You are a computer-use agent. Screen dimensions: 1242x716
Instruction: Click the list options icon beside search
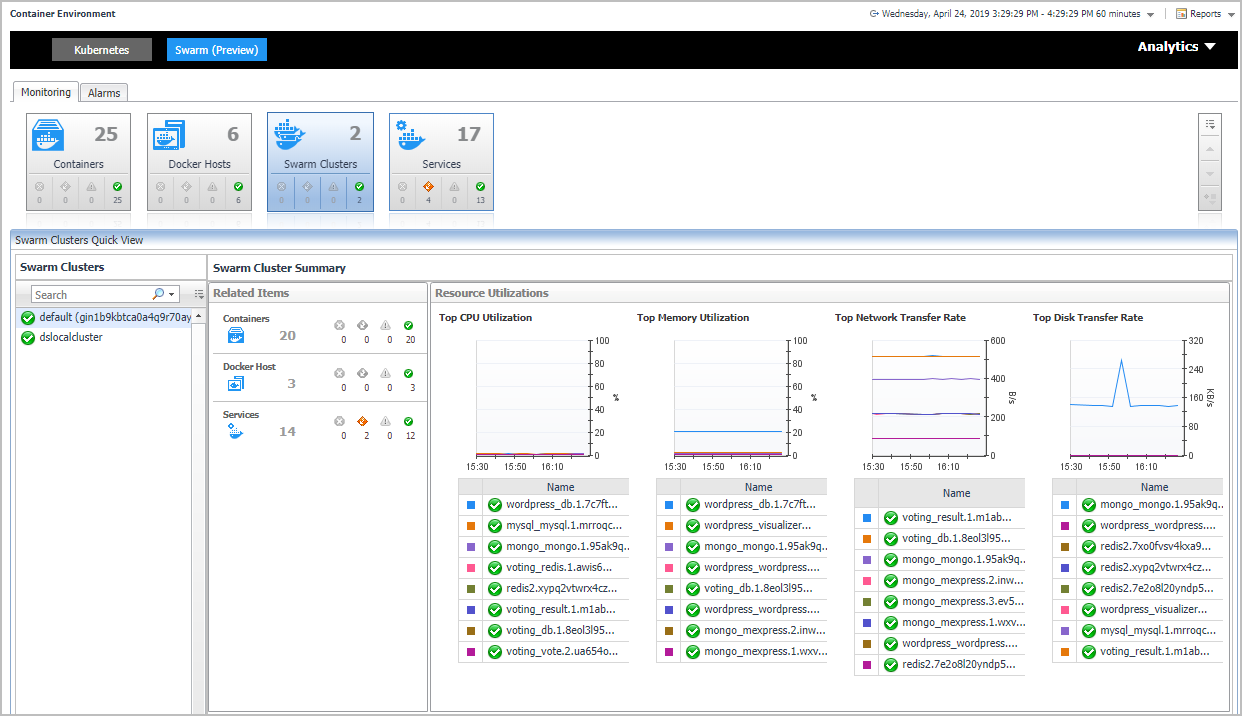(x=198, y=294)
